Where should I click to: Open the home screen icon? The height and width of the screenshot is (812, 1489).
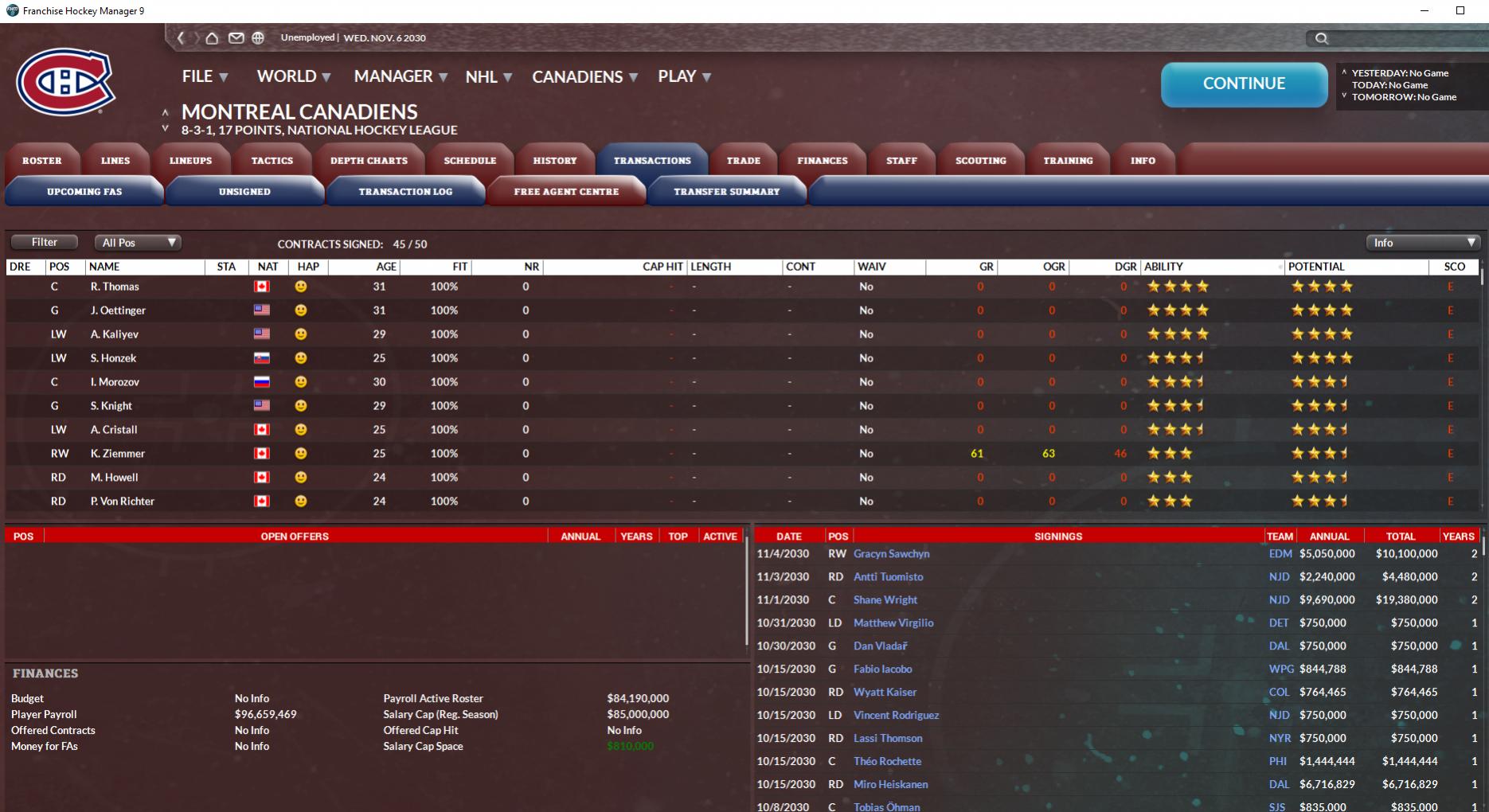click(x=212, y=37)
